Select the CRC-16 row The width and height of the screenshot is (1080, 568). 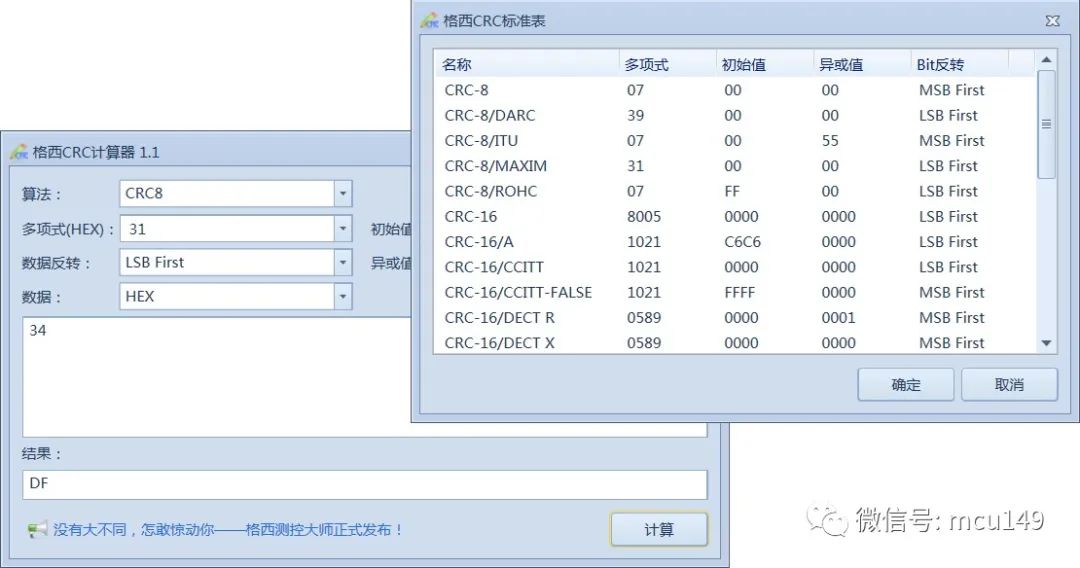[735, 216]
